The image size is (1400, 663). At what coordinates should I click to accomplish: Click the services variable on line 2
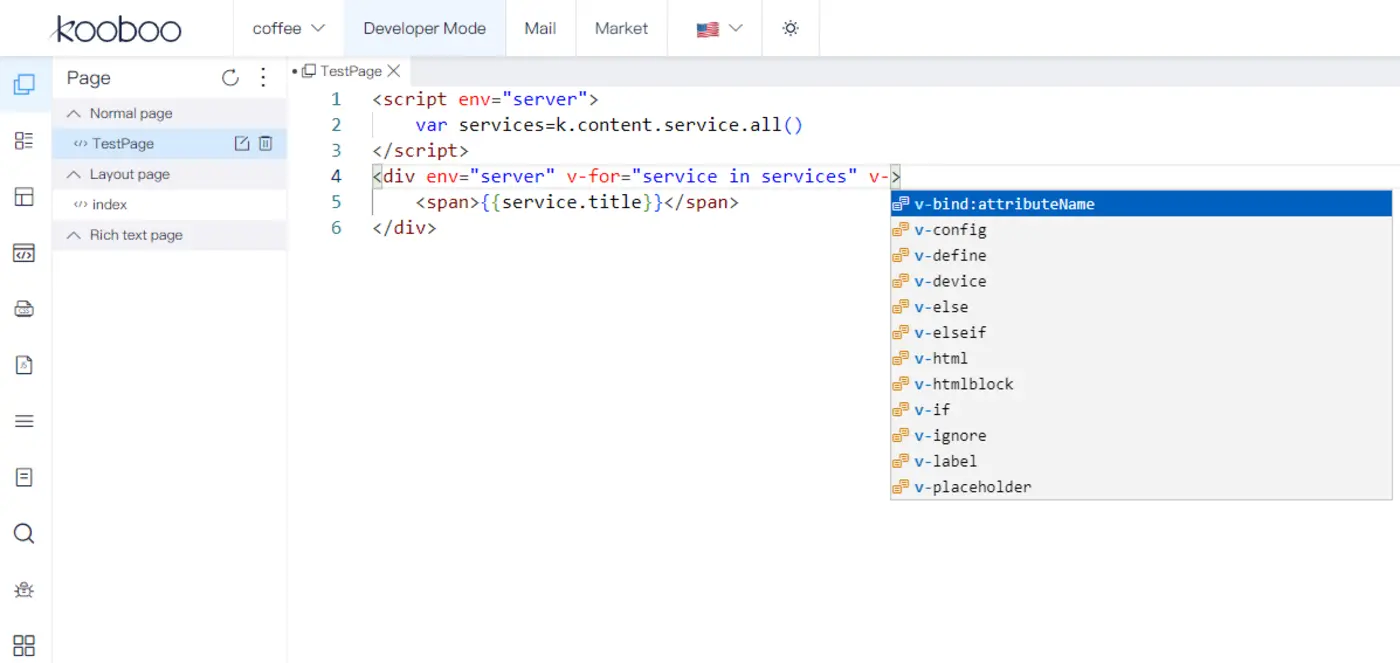(500, 125)
